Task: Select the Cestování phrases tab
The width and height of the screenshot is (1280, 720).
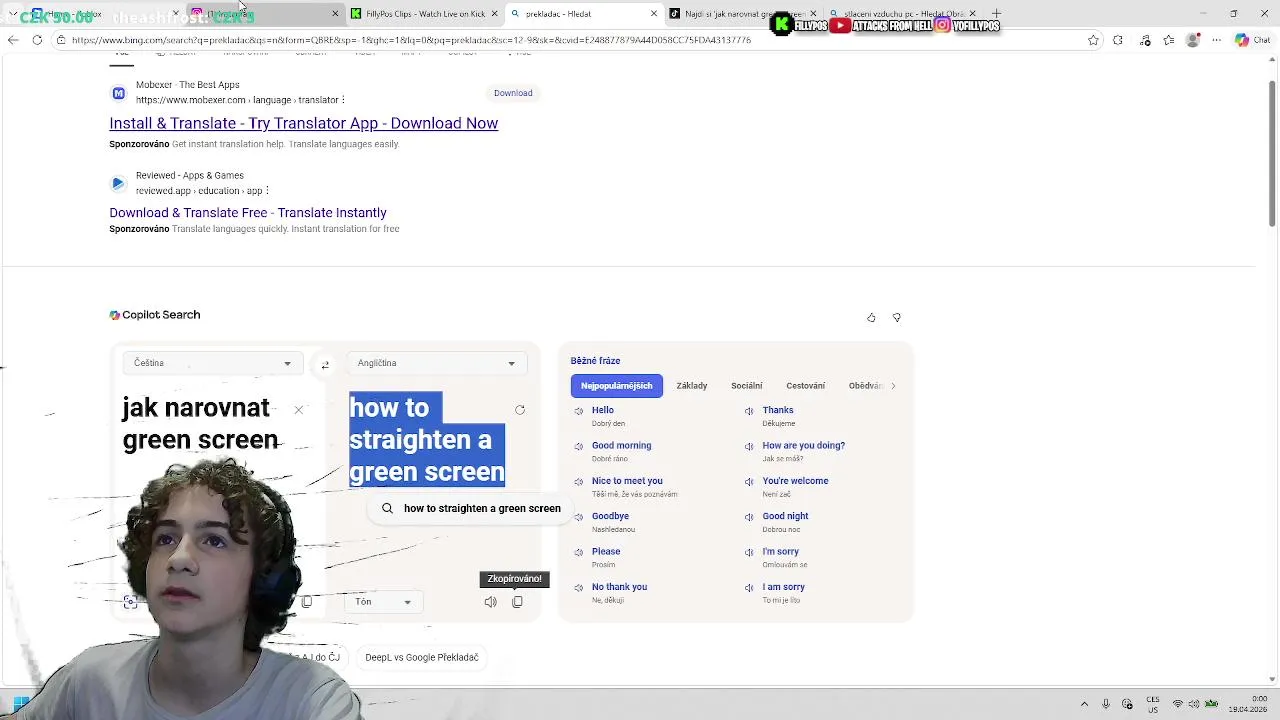Action: (x=805, y=386)
